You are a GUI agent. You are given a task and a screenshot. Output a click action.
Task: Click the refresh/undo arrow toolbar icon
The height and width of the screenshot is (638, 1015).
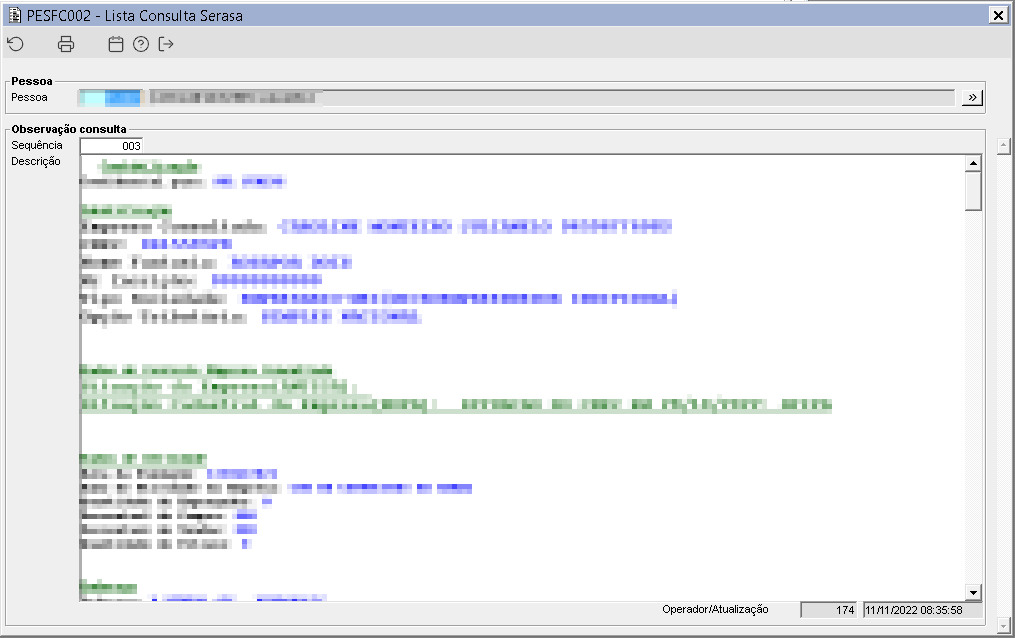(16, 44)
